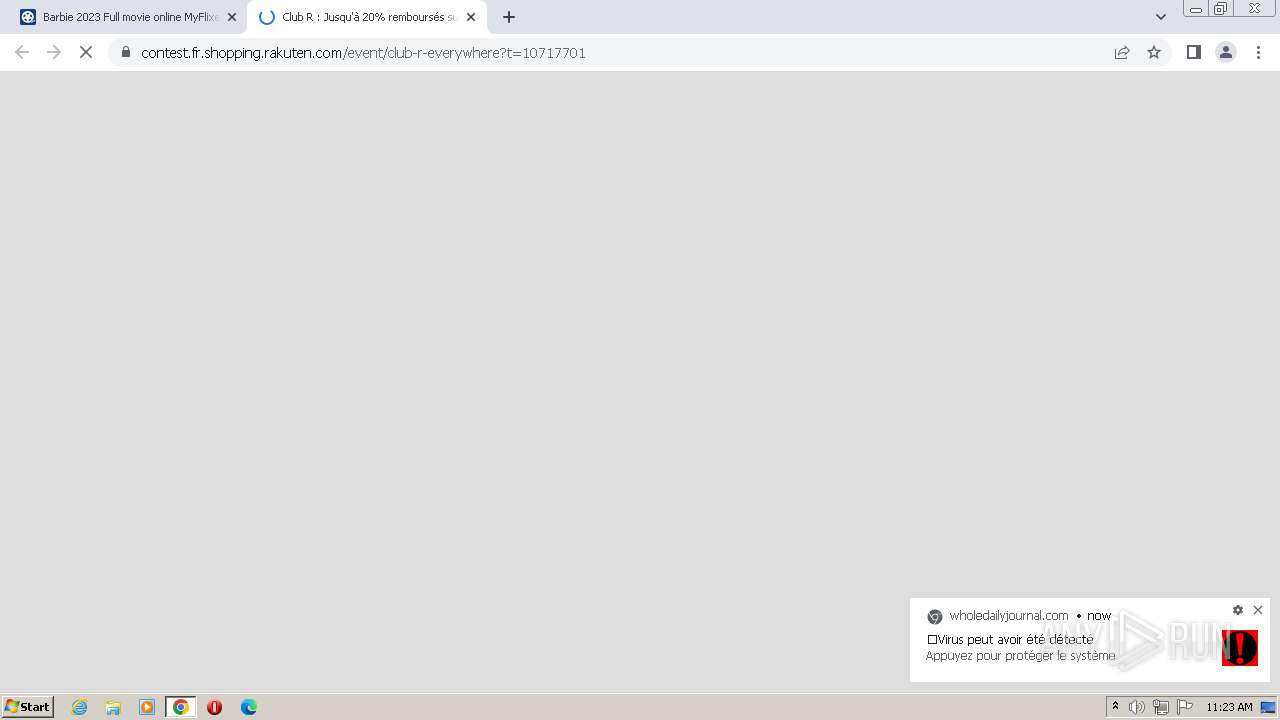Click 'Appuyez pour protéger le système' text
The width and height of the screenshot is (1280, 720).
pyautogui.click(x=1021, y=656)
